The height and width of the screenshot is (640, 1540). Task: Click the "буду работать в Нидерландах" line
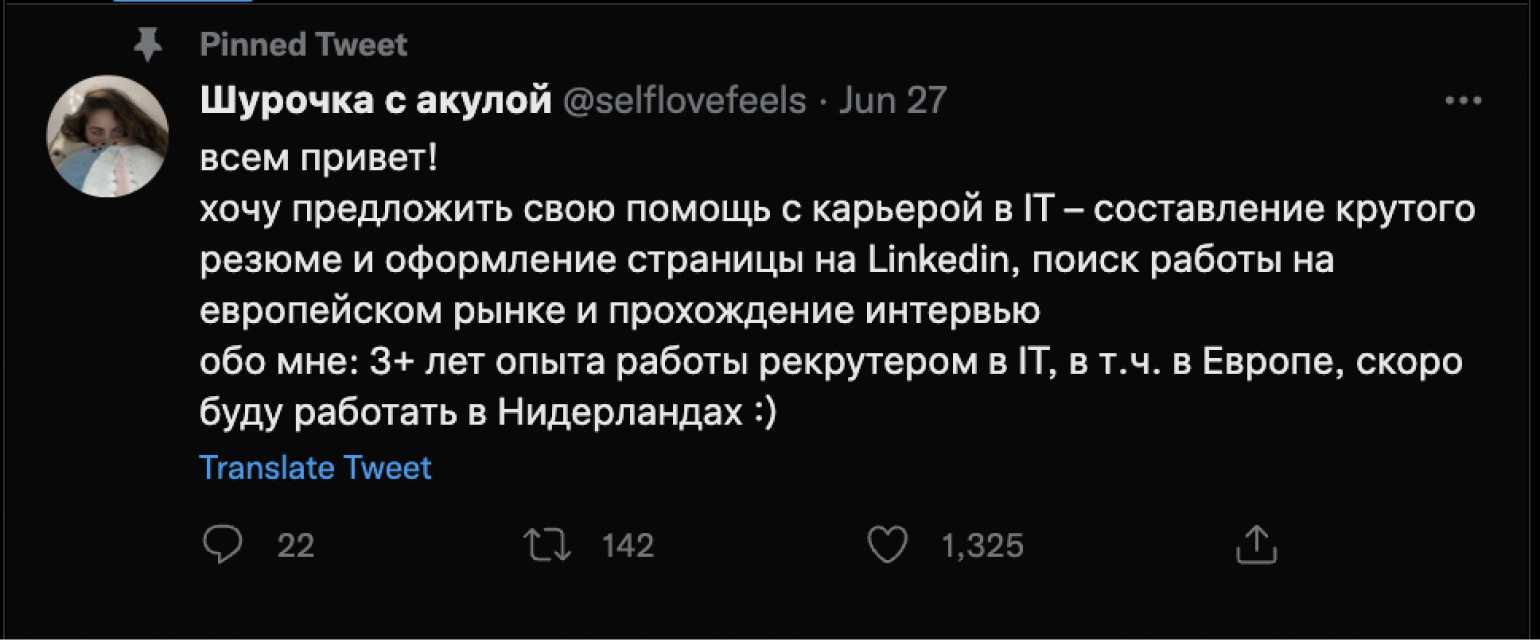(x=488, y=414)
